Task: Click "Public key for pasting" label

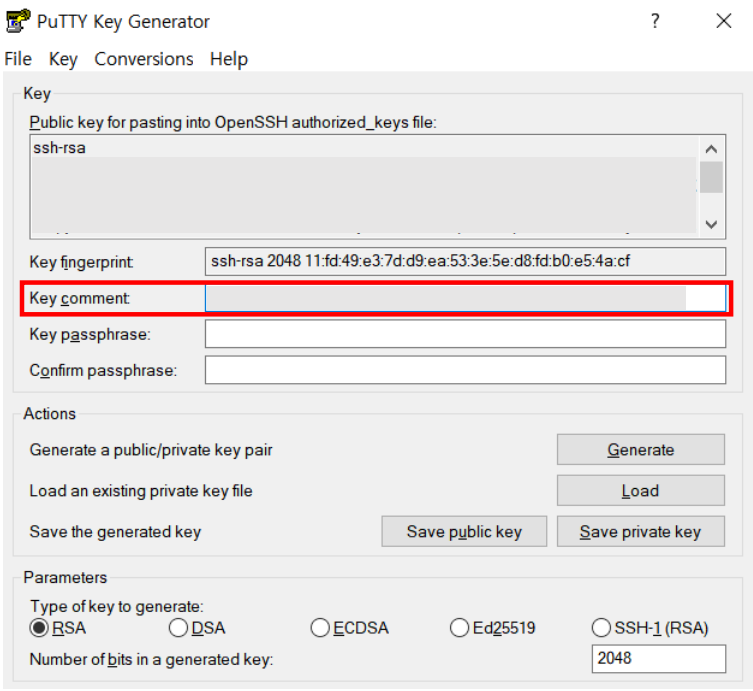Action: click(x=233, y=122)
